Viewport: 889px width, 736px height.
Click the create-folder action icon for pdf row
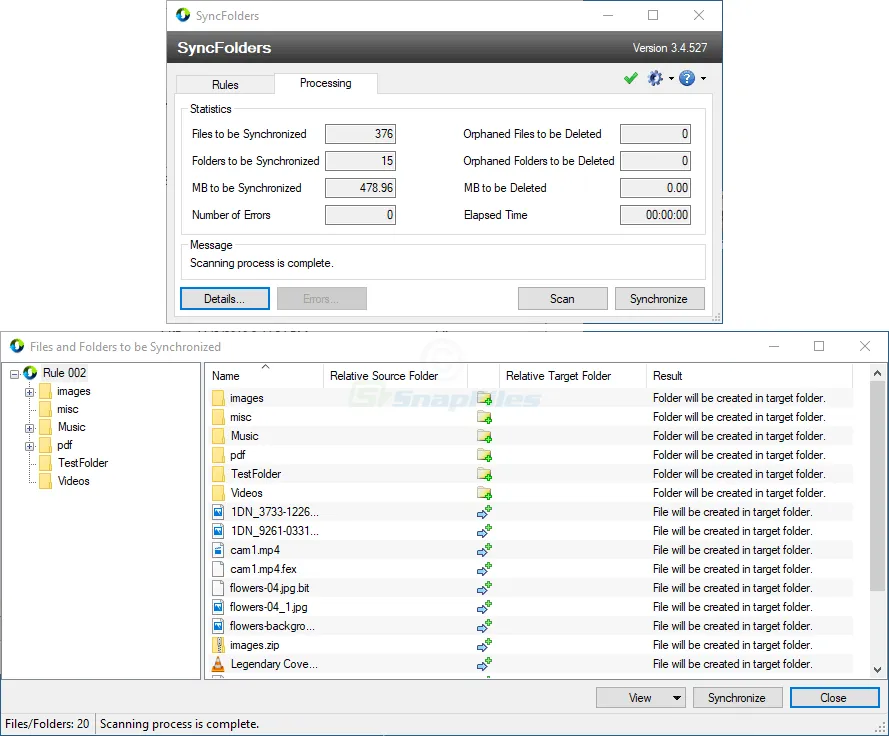click(484, 456)
